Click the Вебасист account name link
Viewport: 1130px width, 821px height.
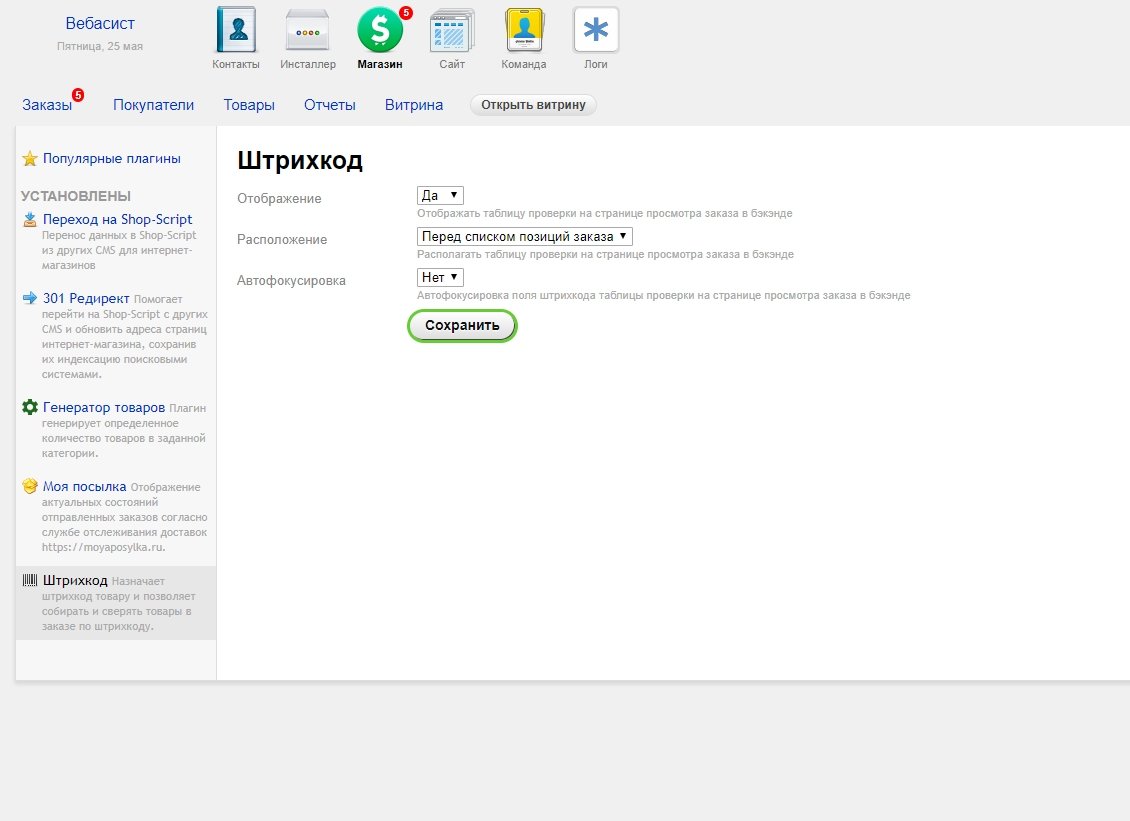point(100,24)
